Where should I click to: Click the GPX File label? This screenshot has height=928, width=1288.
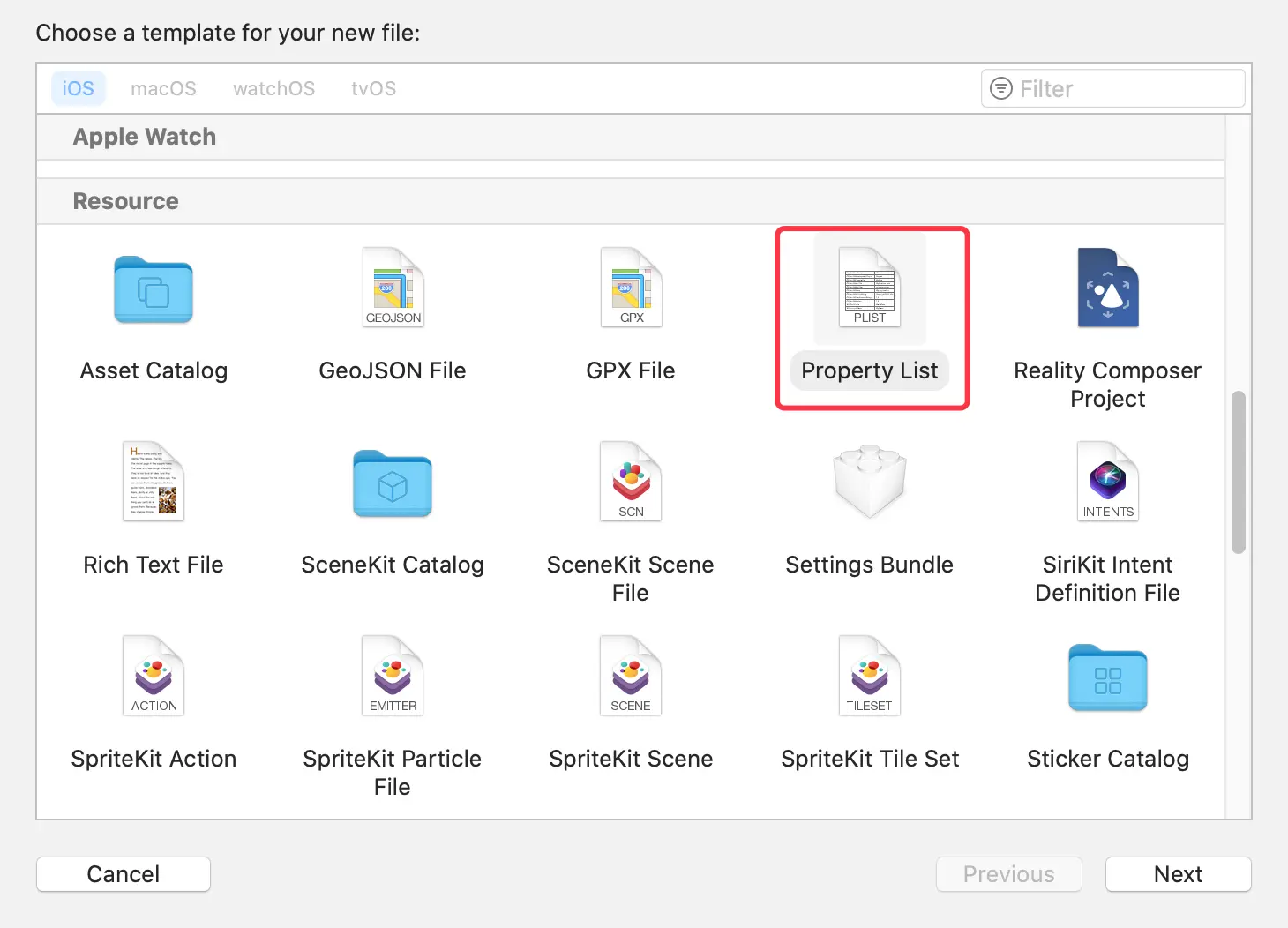click(631, 370)
